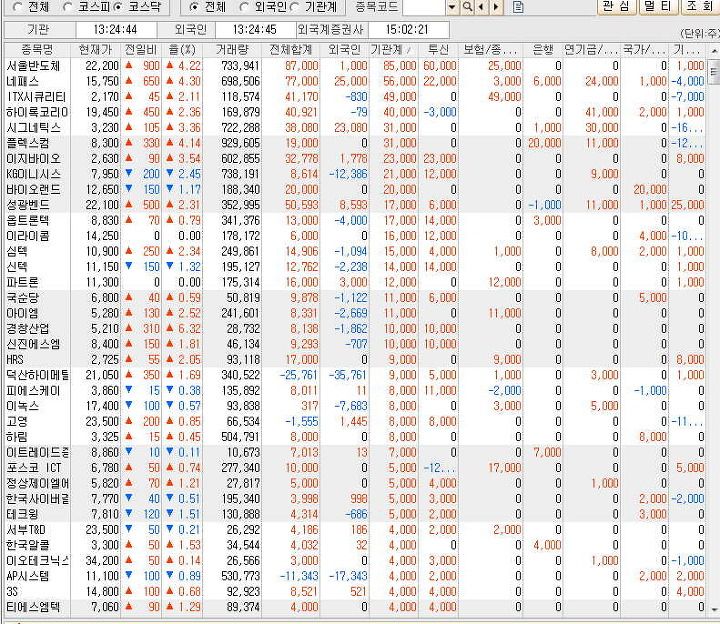The width and height of the screenshot is (720, 624).
Task: Select the ITX시큐리티 stock name
Action: pyautogui.click(x=36, y=97)
